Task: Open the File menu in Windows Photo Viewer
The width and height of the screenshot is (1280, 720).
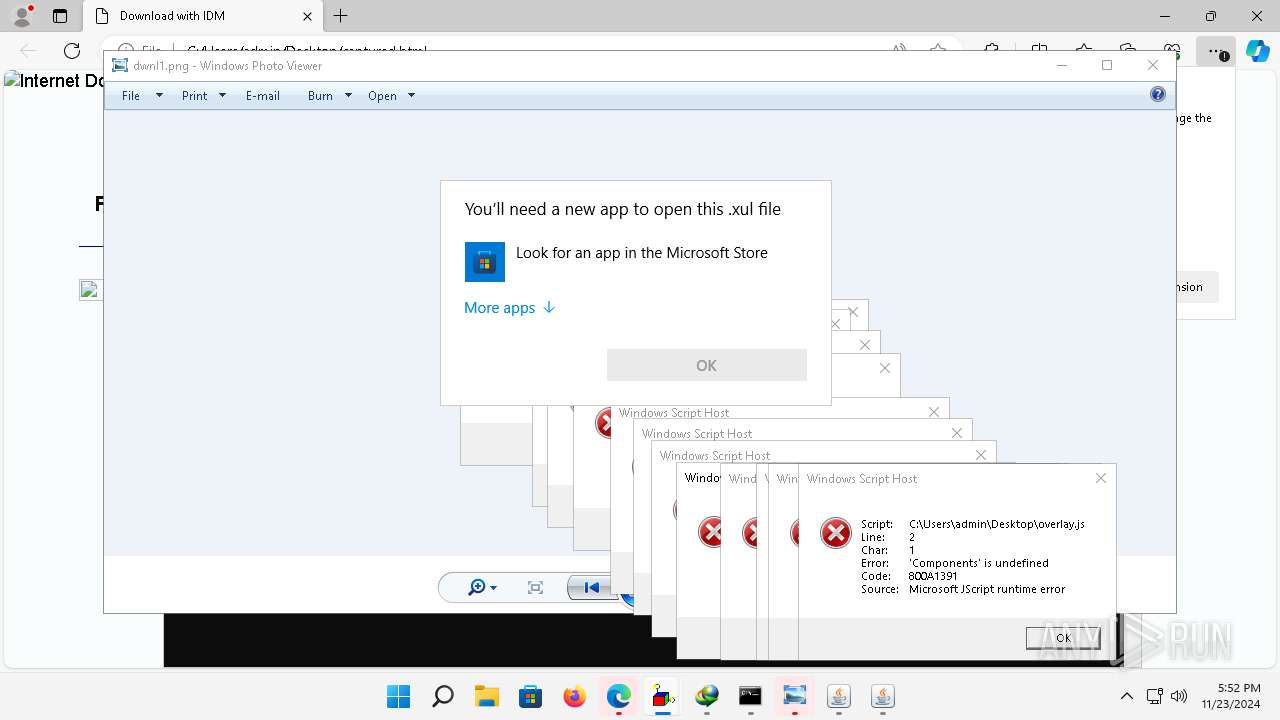Action: [131, 96]
